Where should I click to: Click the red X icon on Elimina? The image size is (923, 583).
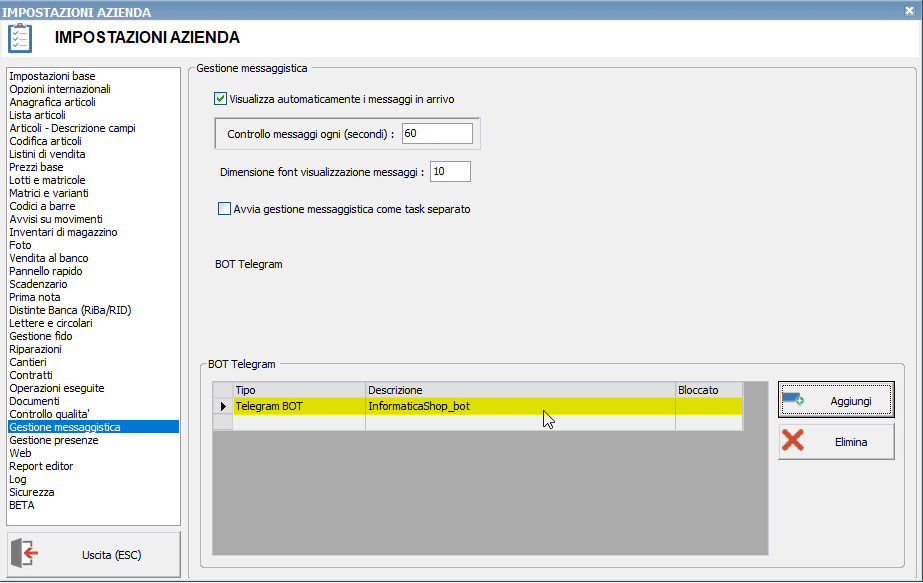pyautogui.click(x=793, y=441)
